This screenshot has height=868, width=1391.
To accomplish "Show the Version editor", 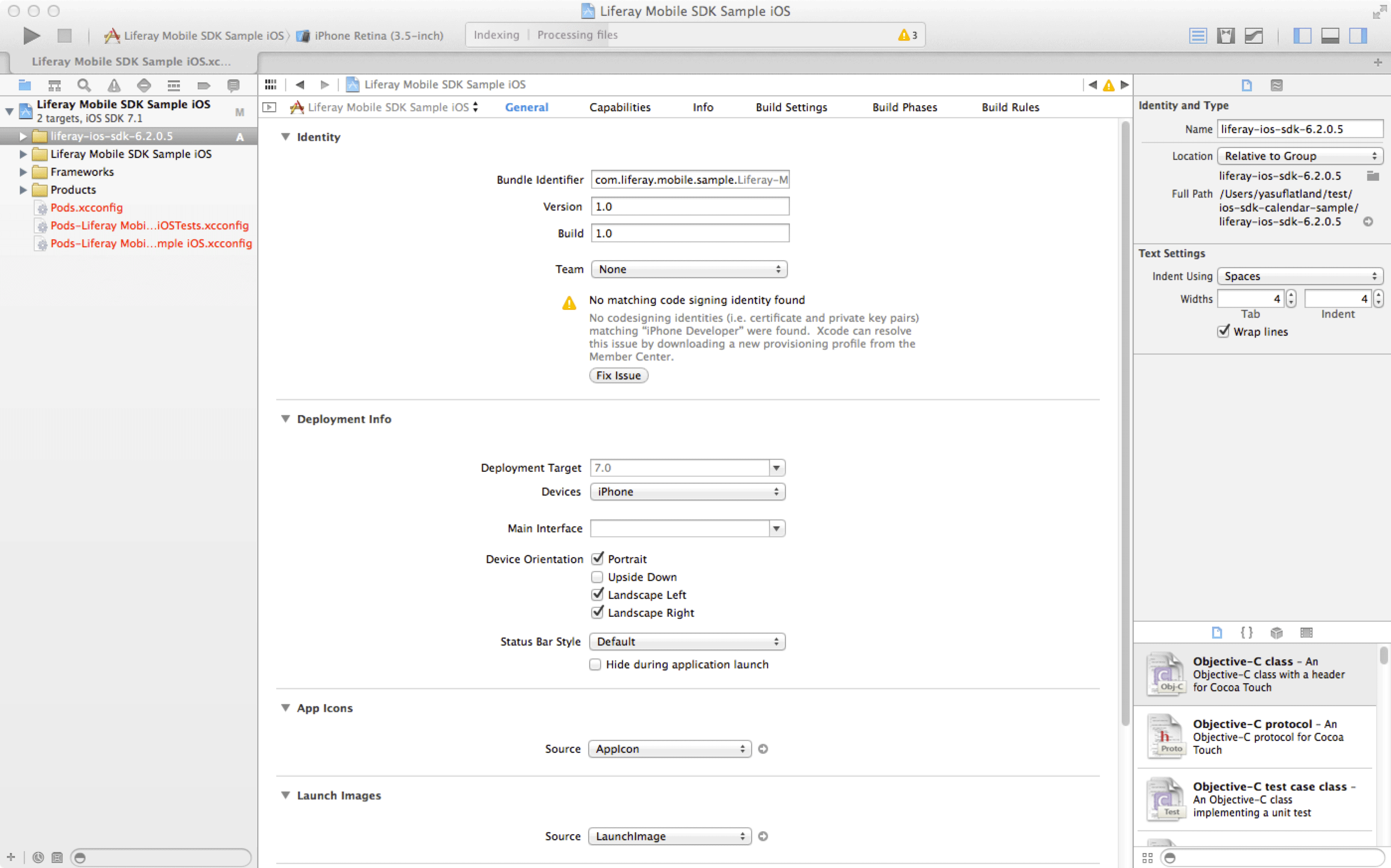I will point(1253,36).
